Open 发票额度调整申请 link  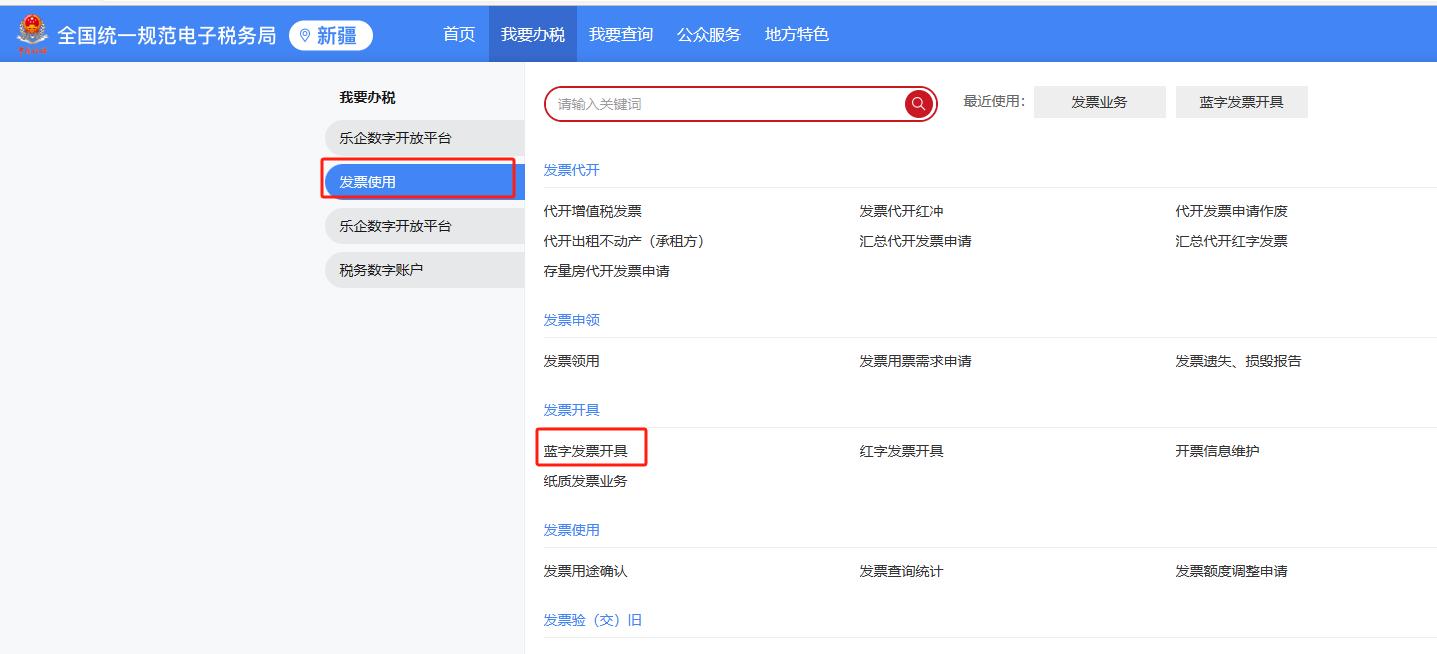pos(1231,571)
